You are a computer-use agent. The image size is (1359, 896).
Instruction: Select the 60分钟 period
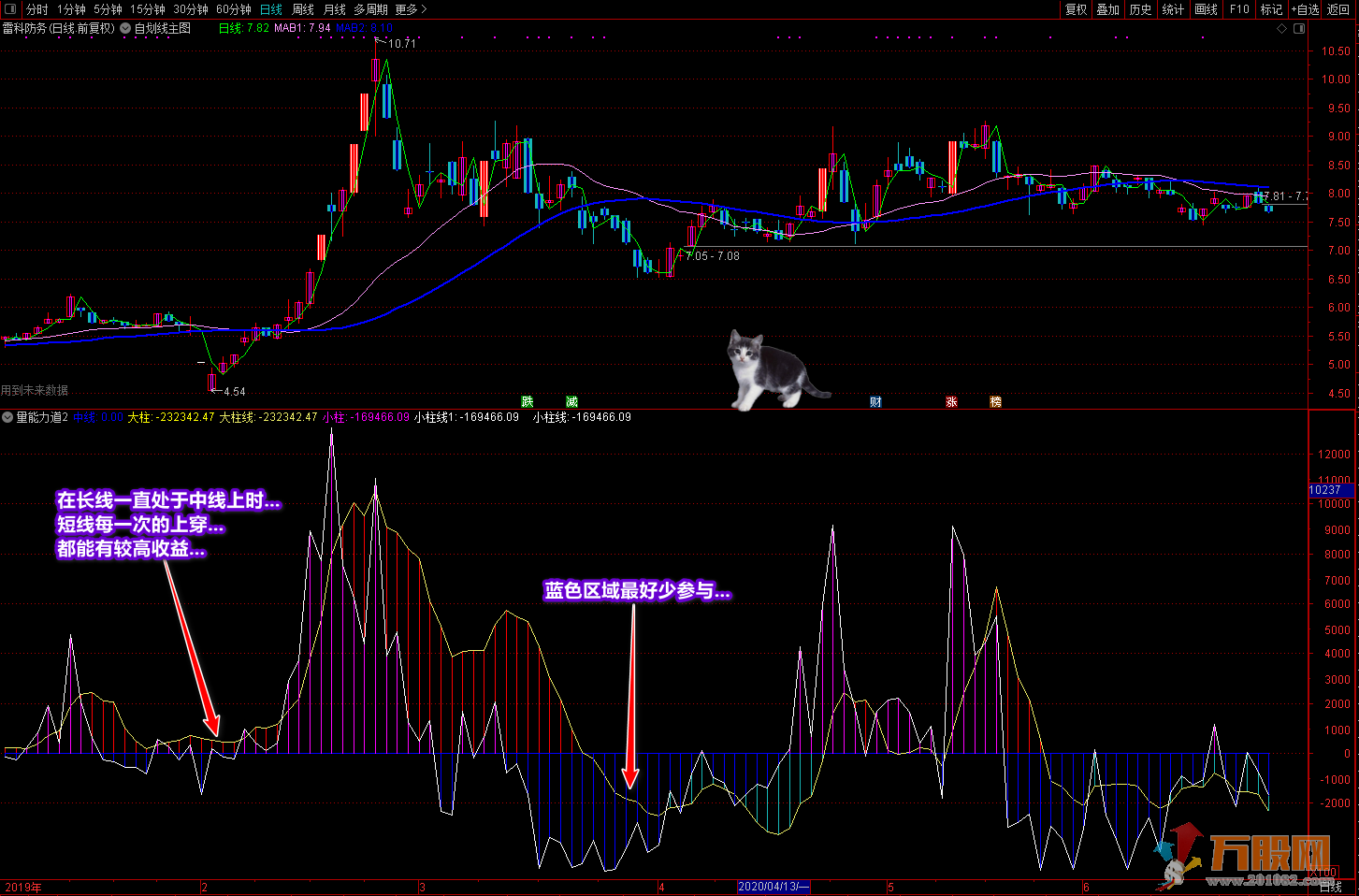pos(234,9)
